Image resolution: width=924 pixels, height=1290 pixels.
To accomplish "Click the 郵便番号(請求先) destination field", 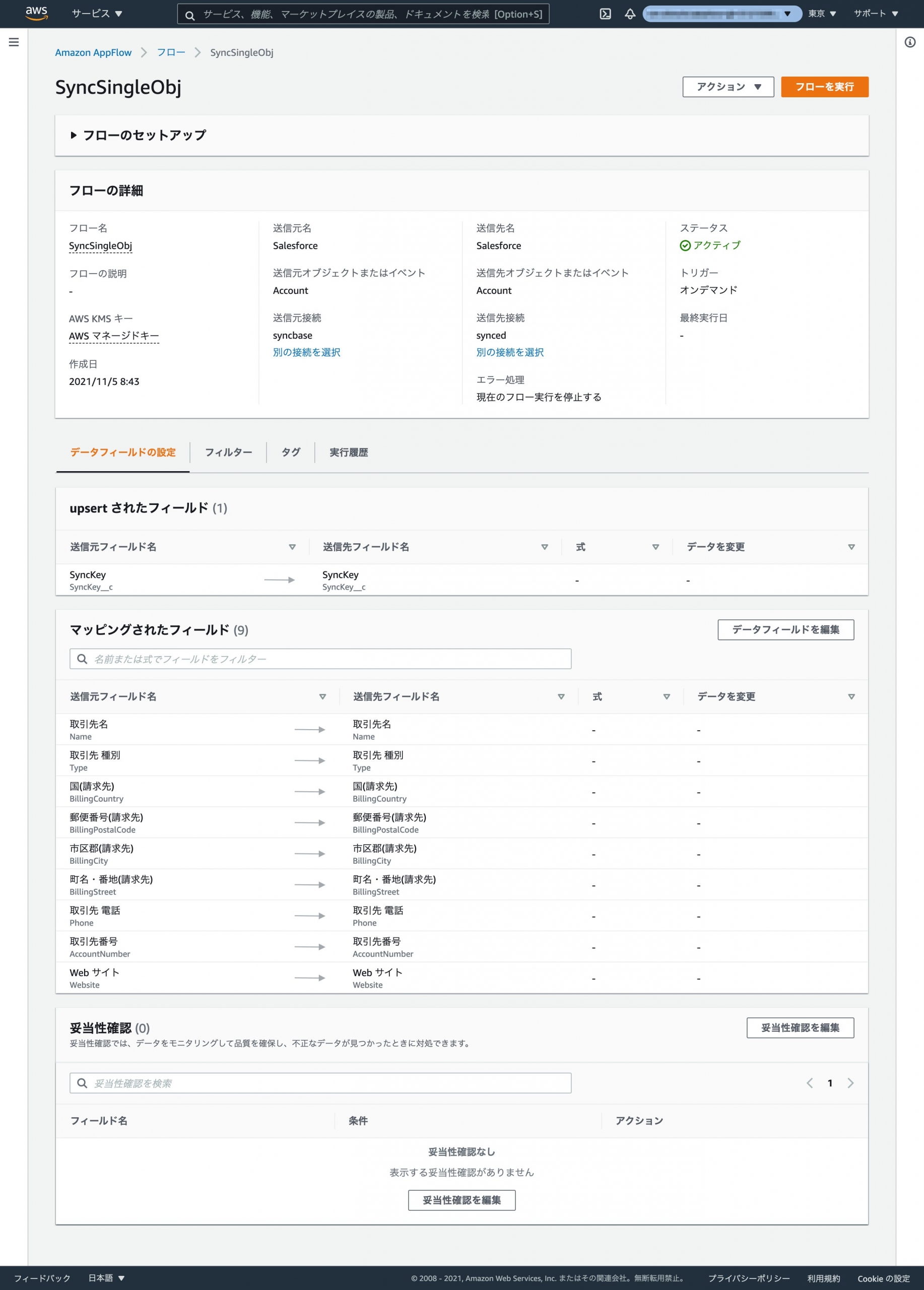I will 389,823.
